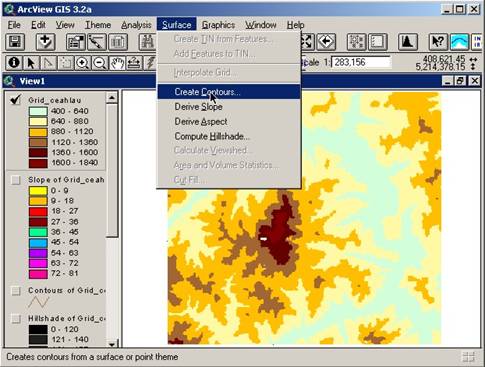The width and height of the screenshot is (485, 367).
Task: Enable the Slope of Grid_ceah theme checkbox
Action: coord(16,180)
